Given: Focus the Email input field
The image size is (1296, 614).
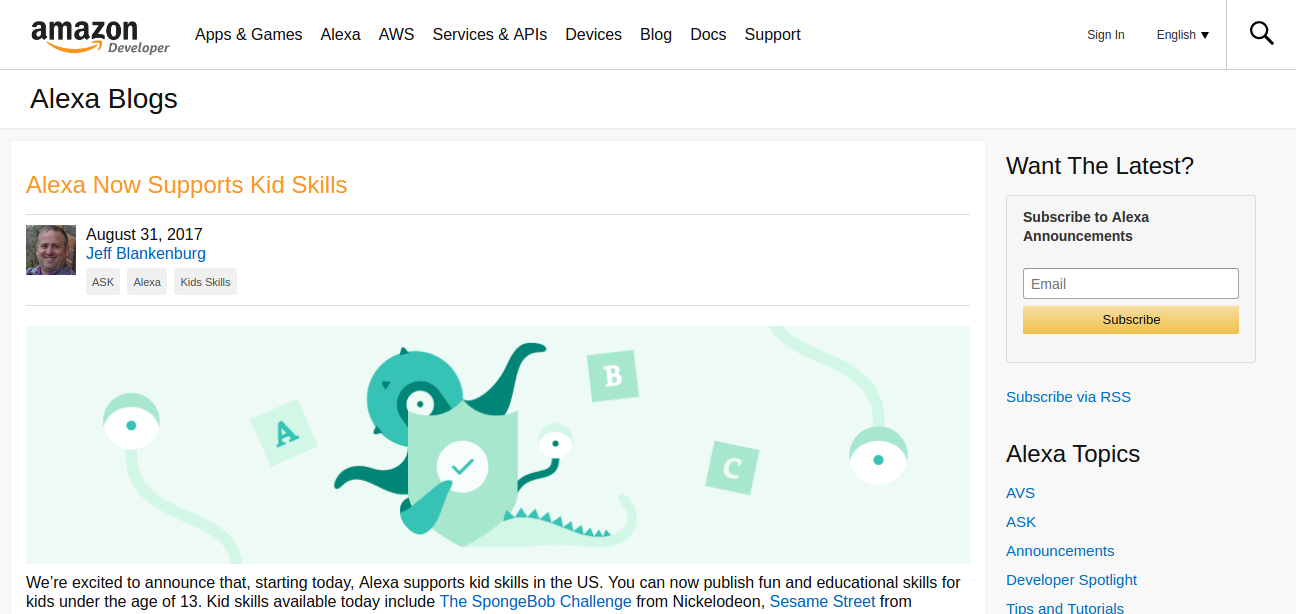Looking at the screenshot, I should click(x=1131, y=284).
